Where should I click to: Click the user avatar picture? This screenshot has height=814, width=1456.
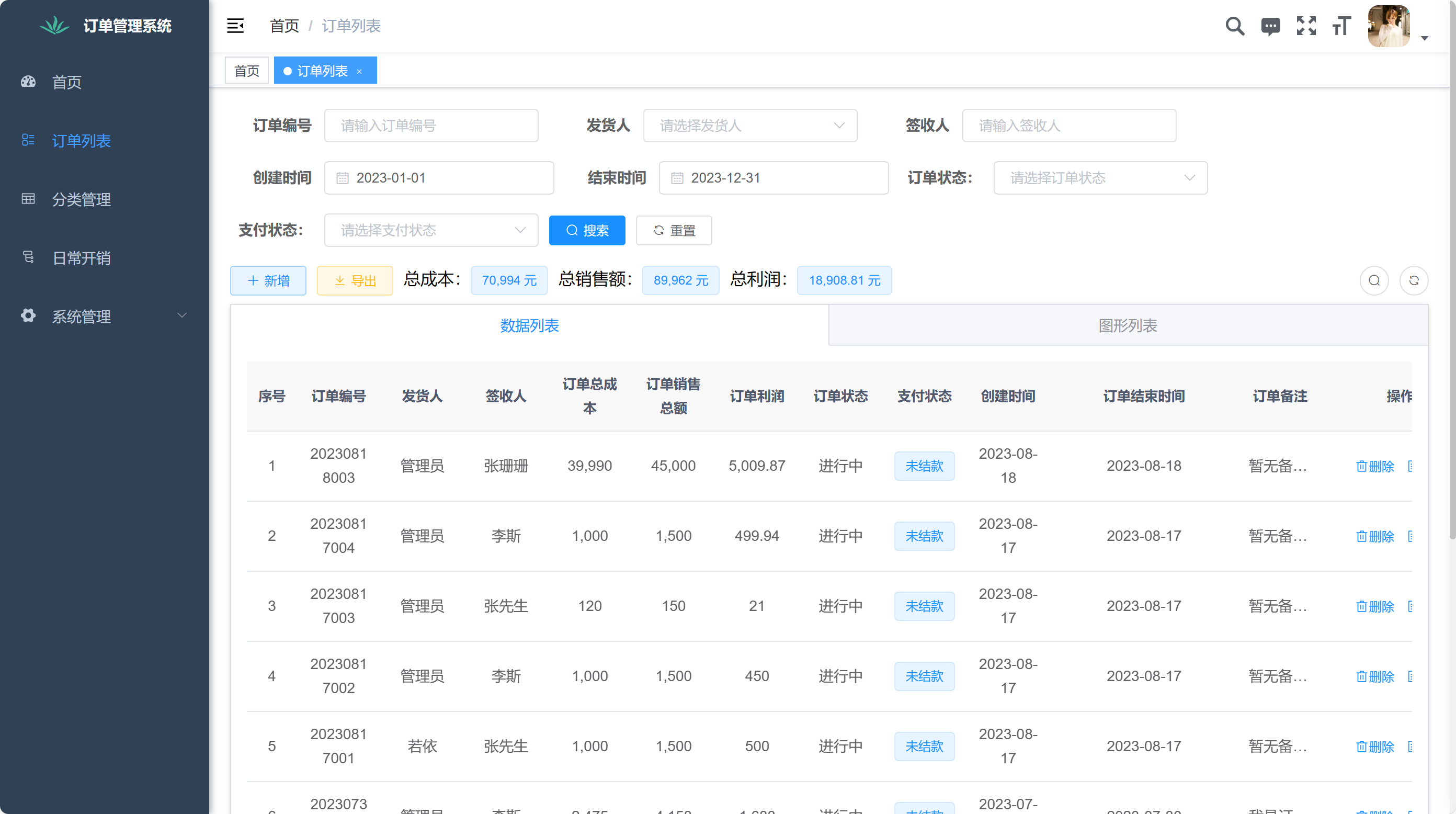[x=1389, y=26]
